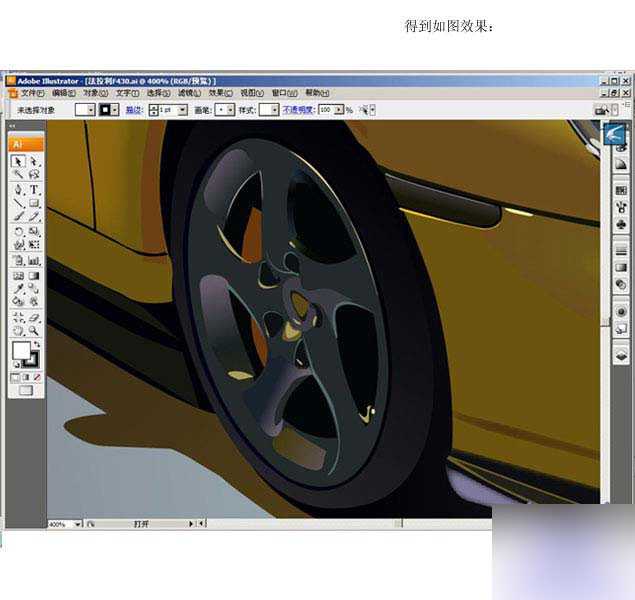The width and height of the screenshot is (635, 600).
Task: Collapse the toolbox with double-arrow
Action: [x=12, y=126]
